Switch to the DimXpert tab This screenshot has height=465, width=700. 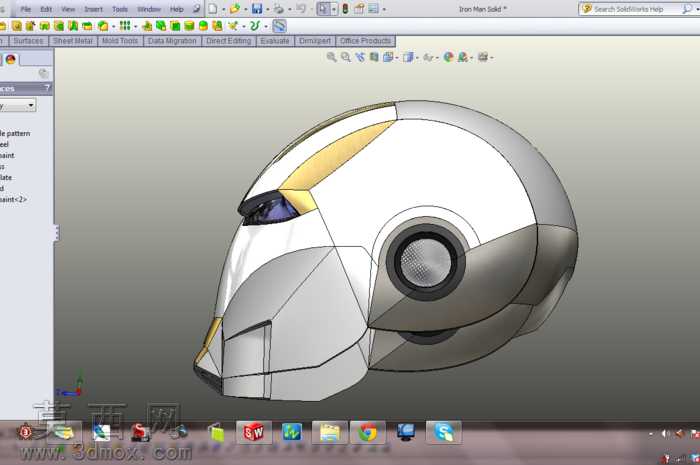[315, 41]
